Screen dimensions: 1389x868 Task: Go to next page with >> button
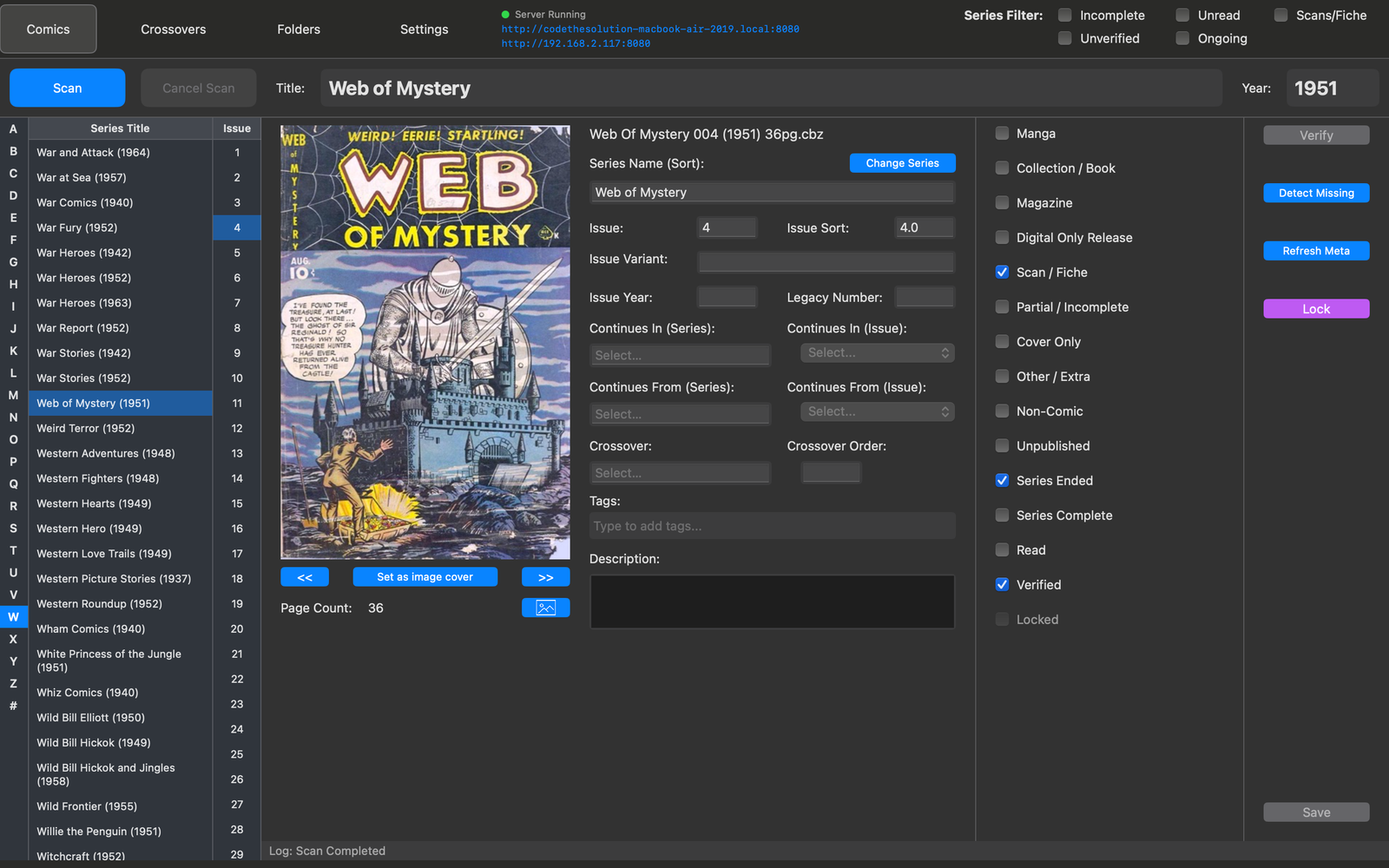click(545, 577)
